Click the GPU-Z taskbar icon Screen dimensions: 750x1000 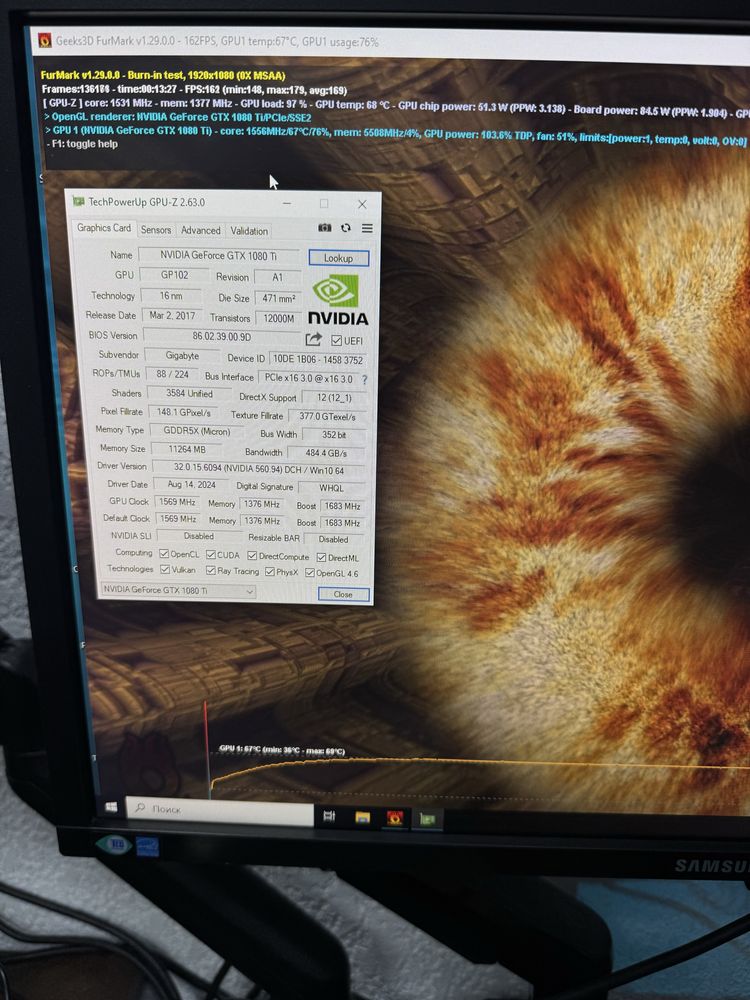(427, 819)
